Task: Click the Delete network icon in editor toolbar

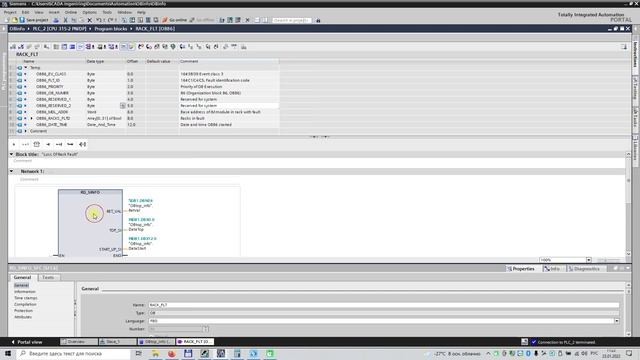Action: point(21,47)
